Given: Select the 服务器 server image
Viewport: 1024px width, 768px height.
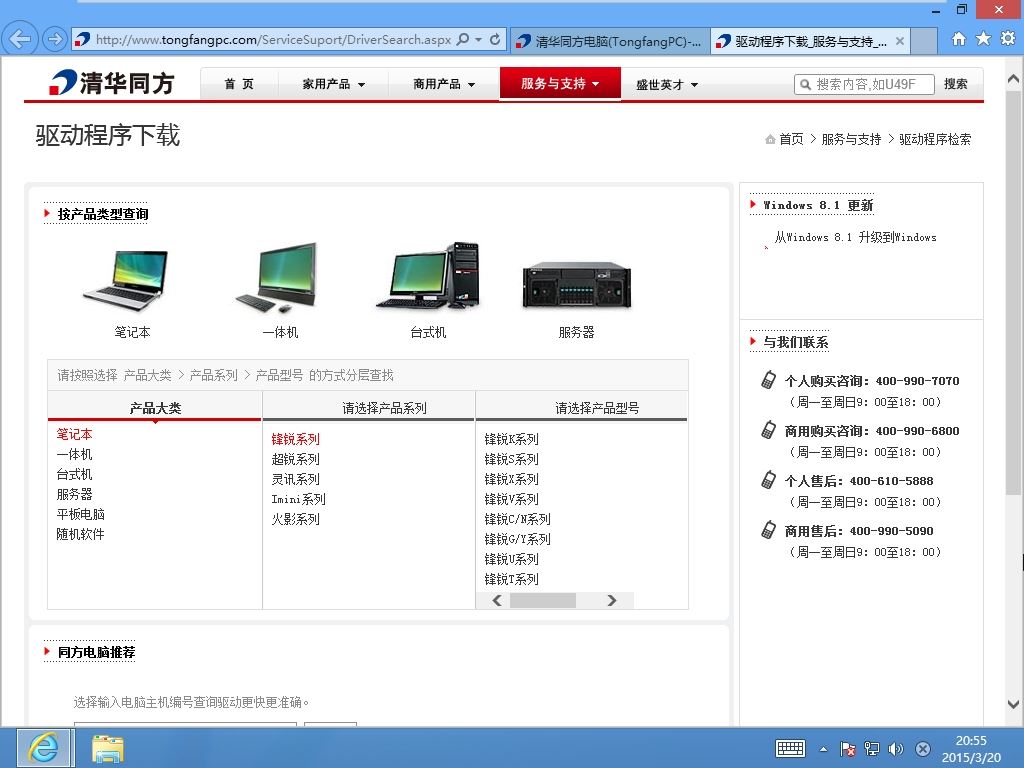Looking at the screenshot, I should 577,286.
